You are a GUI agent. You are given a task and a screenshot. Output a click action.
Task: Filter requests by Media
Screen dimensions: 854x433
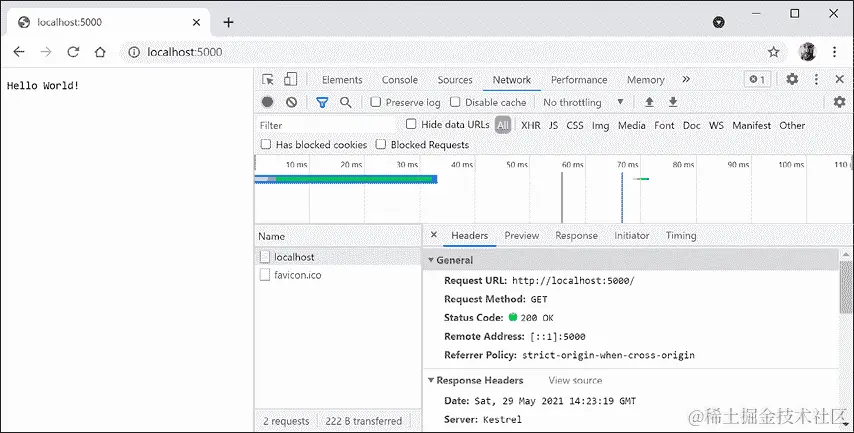tap(632, 125)
